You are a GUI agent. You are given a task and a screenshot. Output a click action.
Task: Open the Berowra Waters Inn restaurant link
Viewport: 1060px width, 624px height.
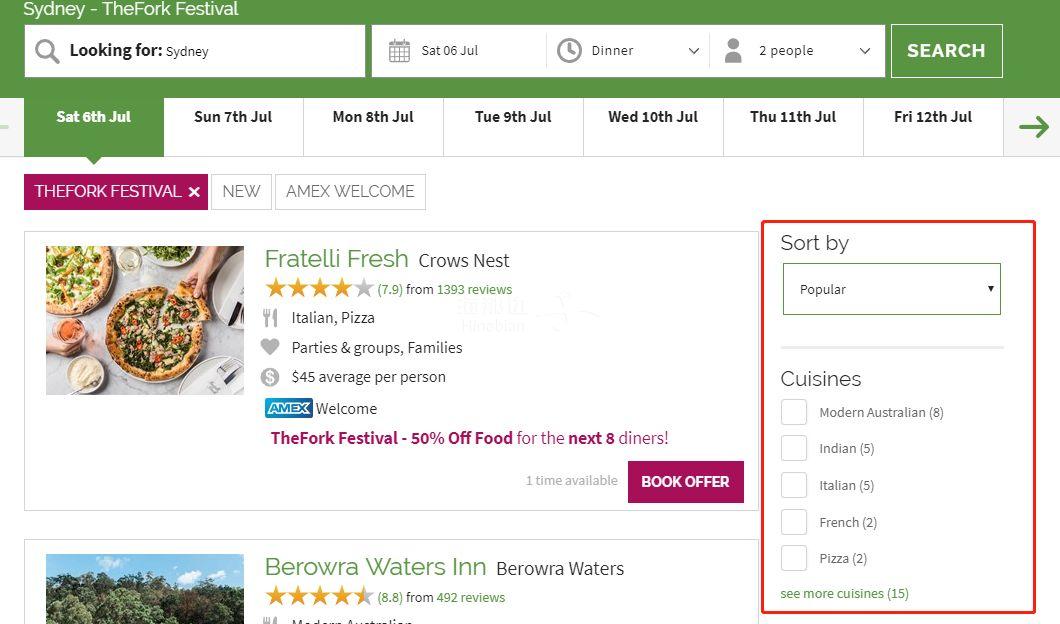[375, 567]
